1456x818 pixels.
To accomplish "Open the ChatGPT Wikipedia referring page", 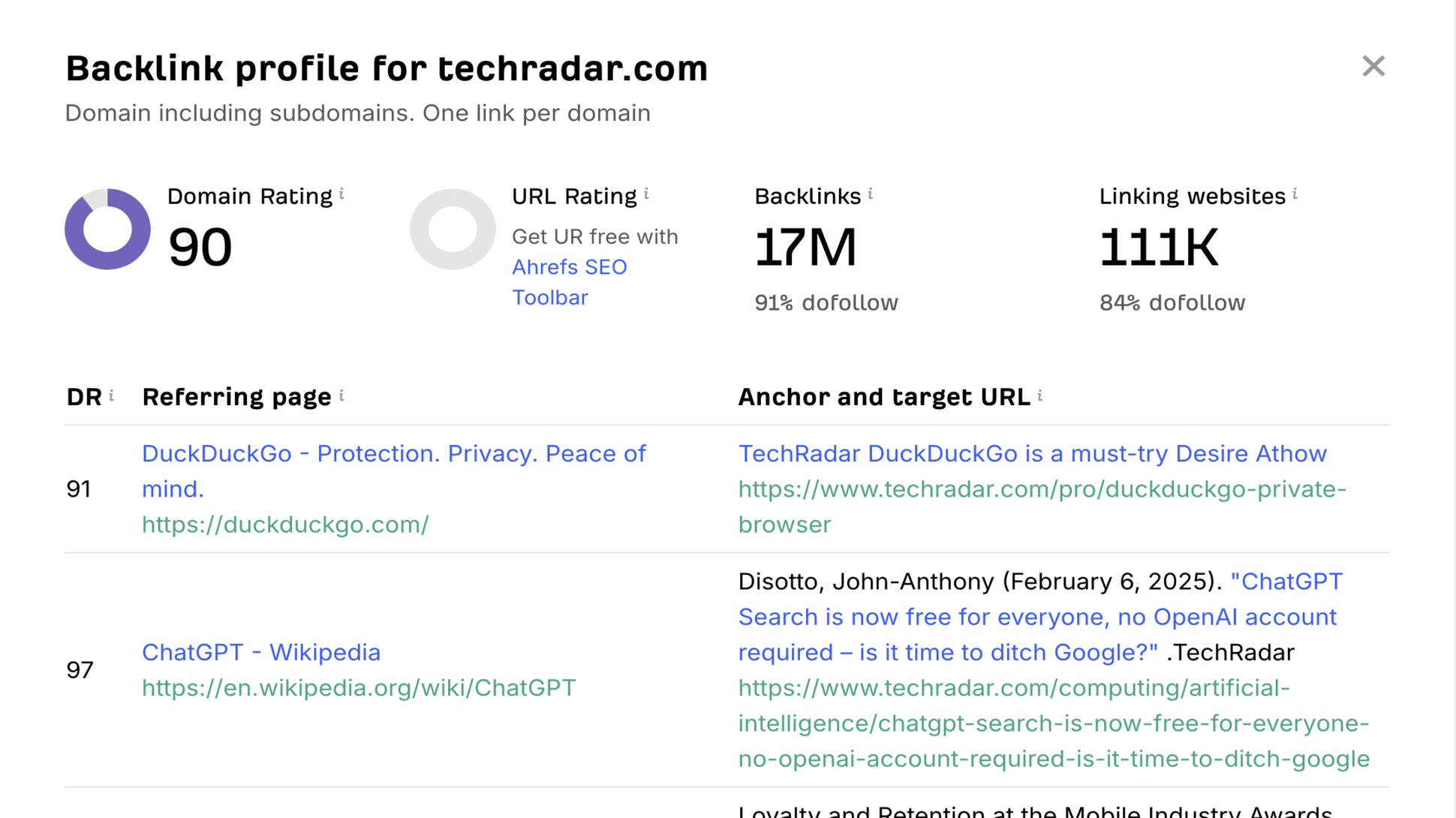I will coord(261,651).
